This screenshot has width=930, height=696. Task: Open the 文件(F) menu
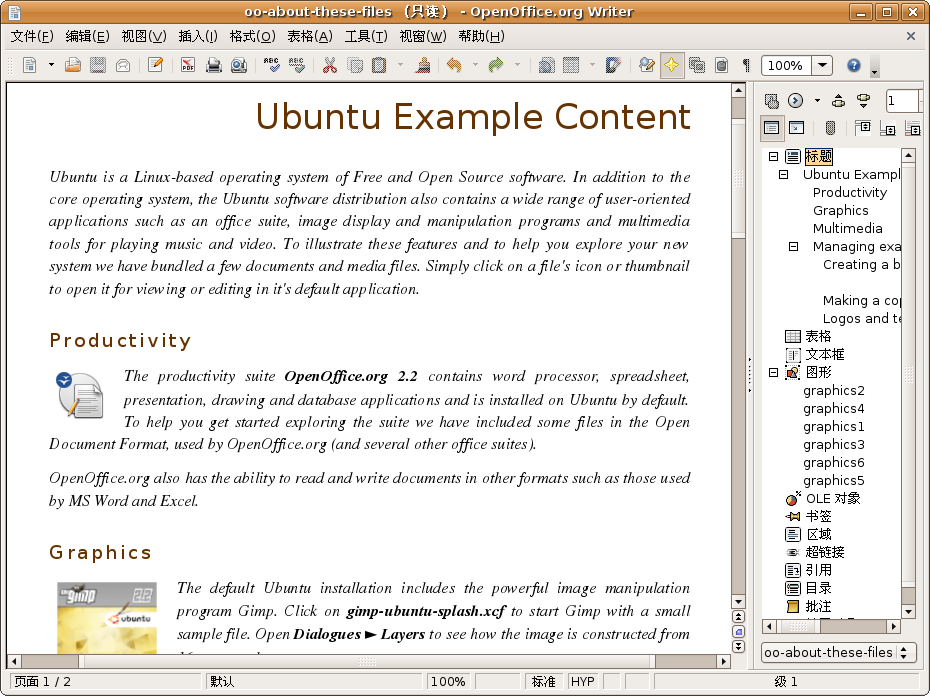pyautogui.click(x=32, y=36)
